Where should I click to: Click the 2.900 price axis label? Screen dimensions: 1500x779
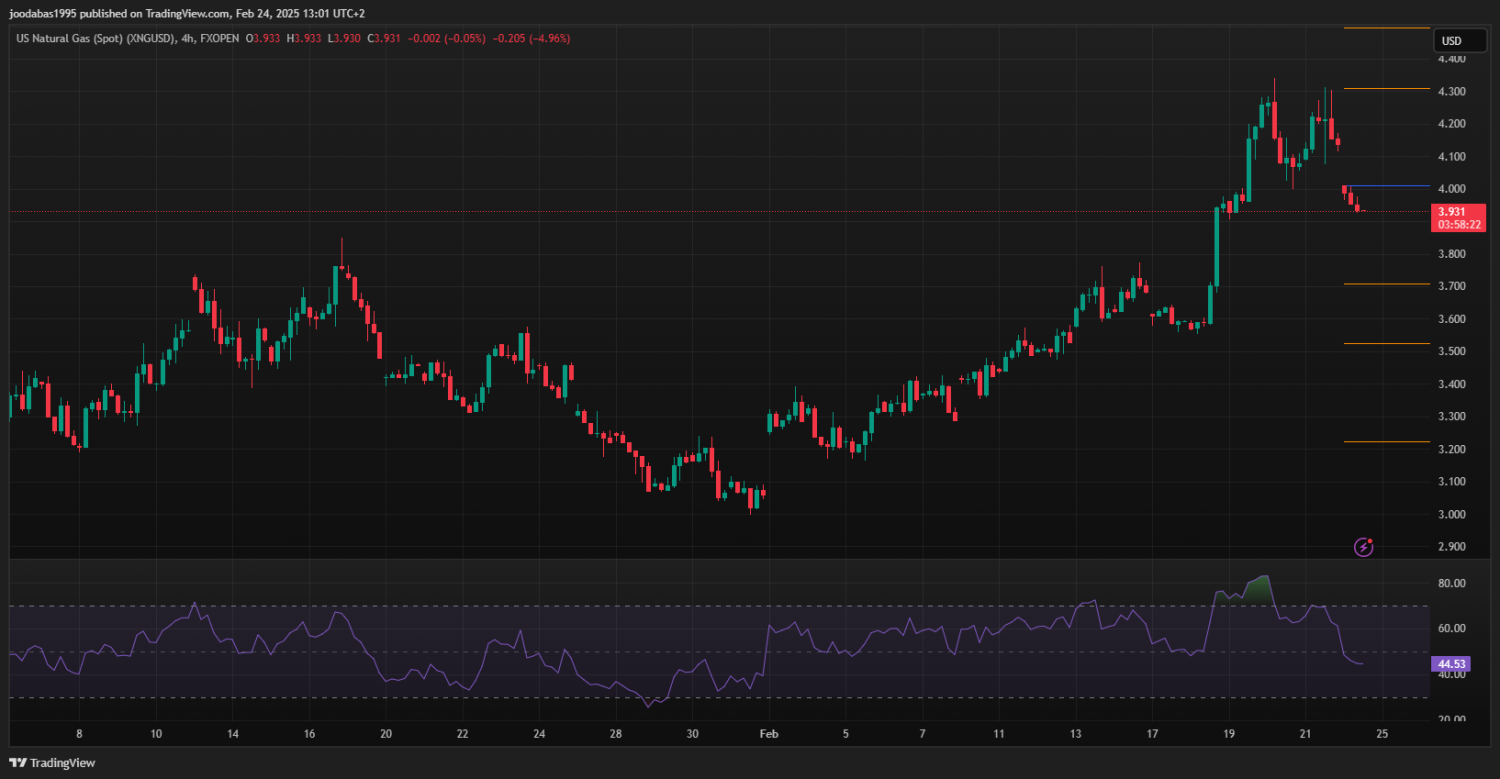click(1451, 547)
